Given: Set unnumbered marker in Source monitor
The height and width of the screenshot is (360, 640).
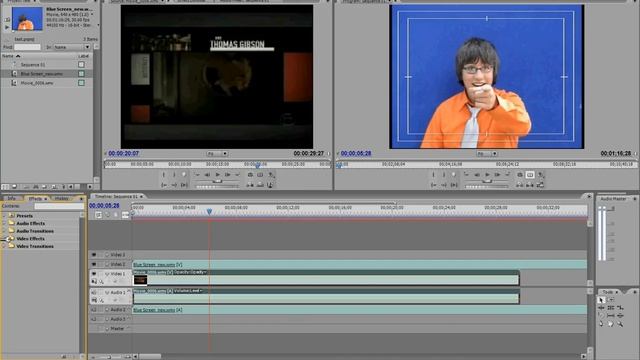Looking at the screenshot, I should (x=184, y=175).
